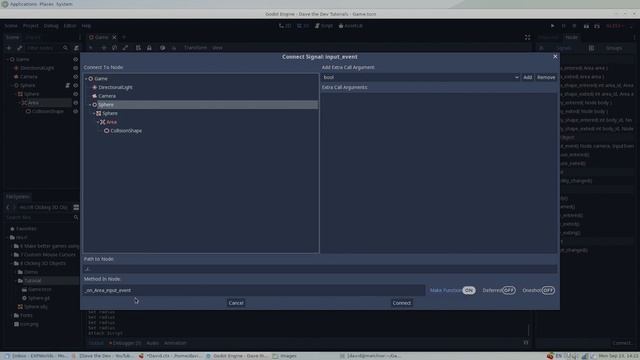Toggle visibility of Area in Scene dock
This screenshot has width=640, height=360.
(76, 102)
